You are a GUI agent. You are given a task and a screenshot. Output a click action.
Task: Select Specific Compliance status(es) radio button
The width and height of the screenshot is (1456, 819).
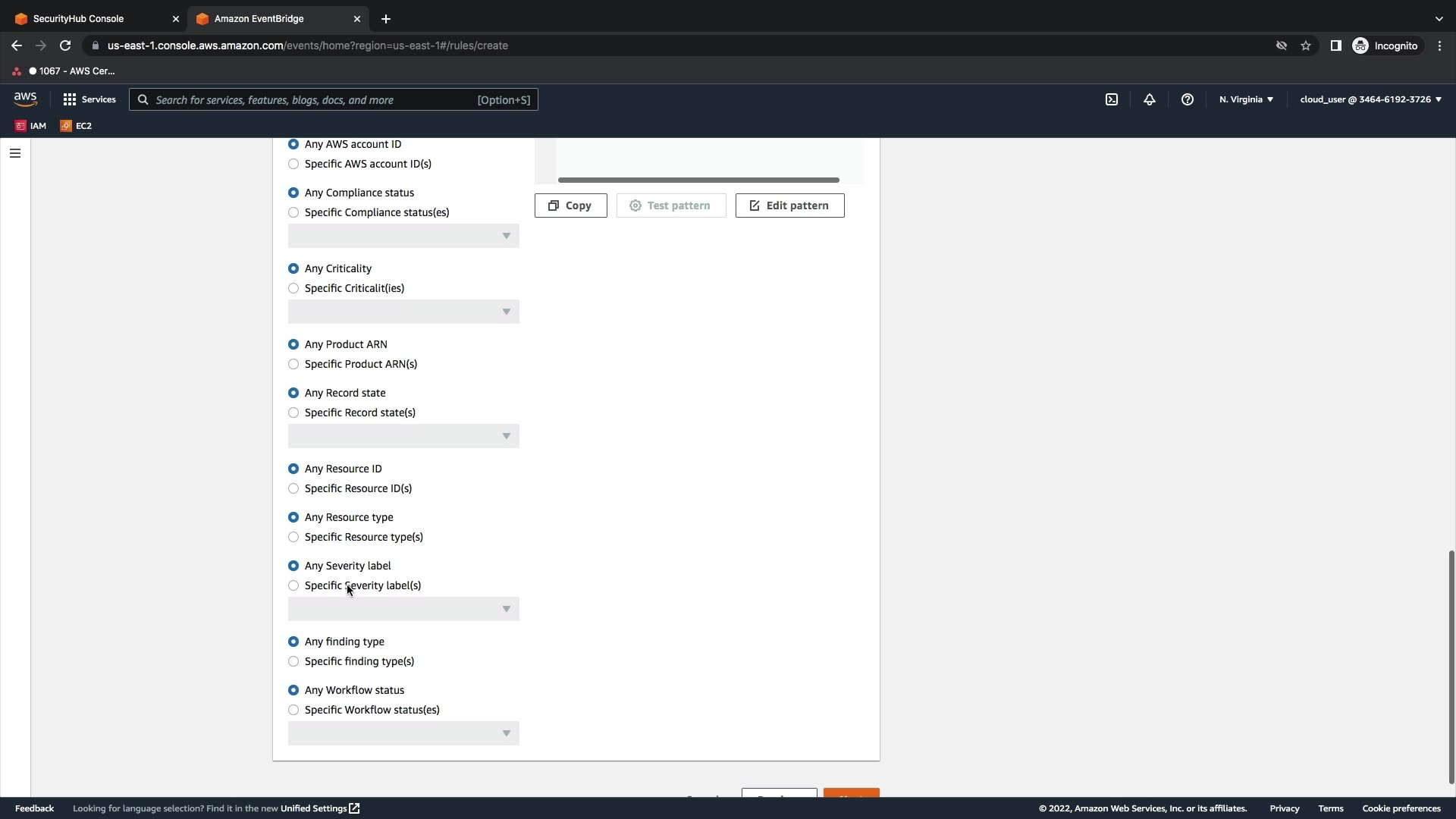click(x=293, y=212)
